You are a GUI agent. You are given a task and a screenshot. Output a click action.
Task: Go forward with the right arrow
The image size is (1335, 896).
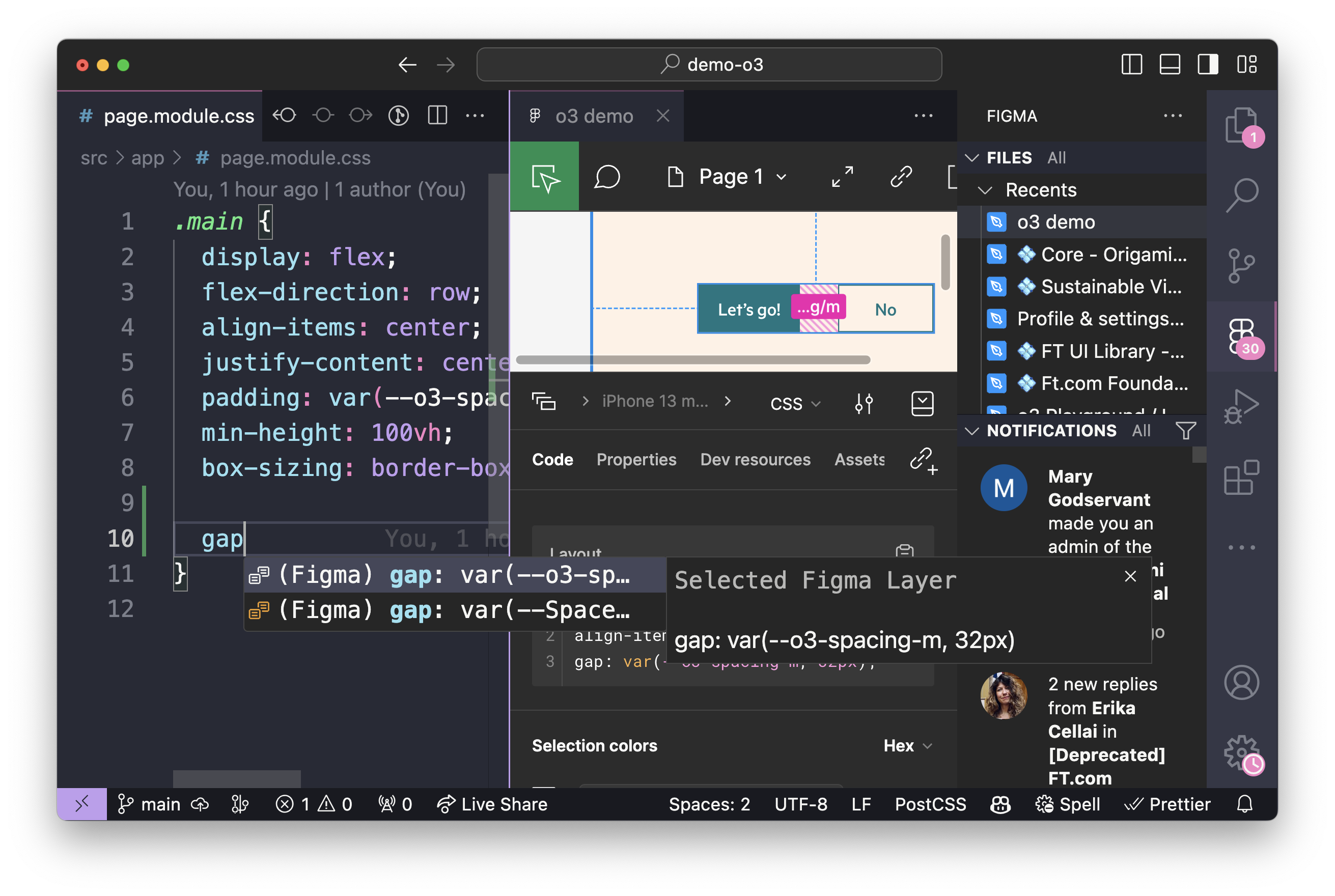click(447, 65)
